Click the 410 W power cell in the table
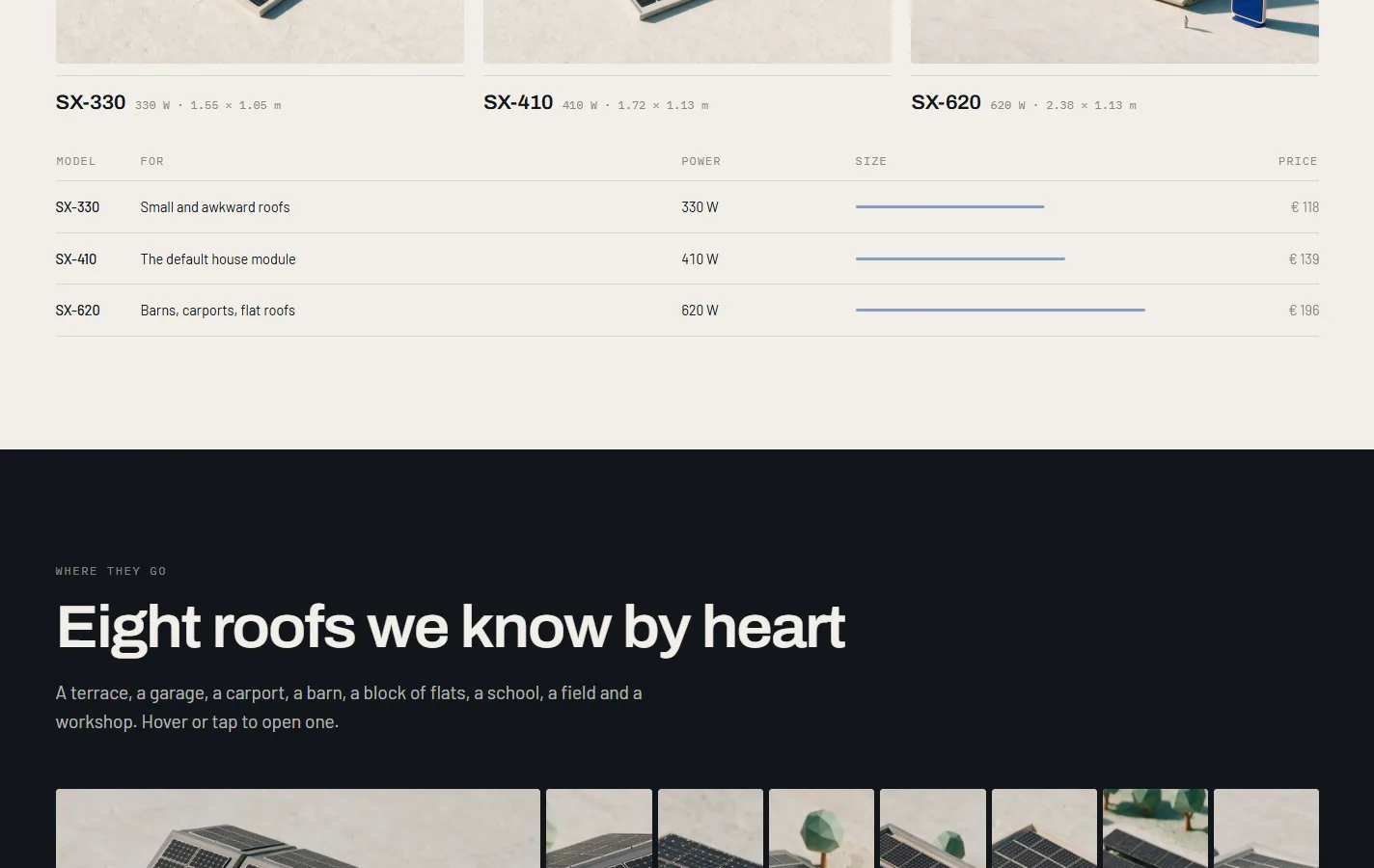This screenshot has width=1374, height=868. [700, 259]
